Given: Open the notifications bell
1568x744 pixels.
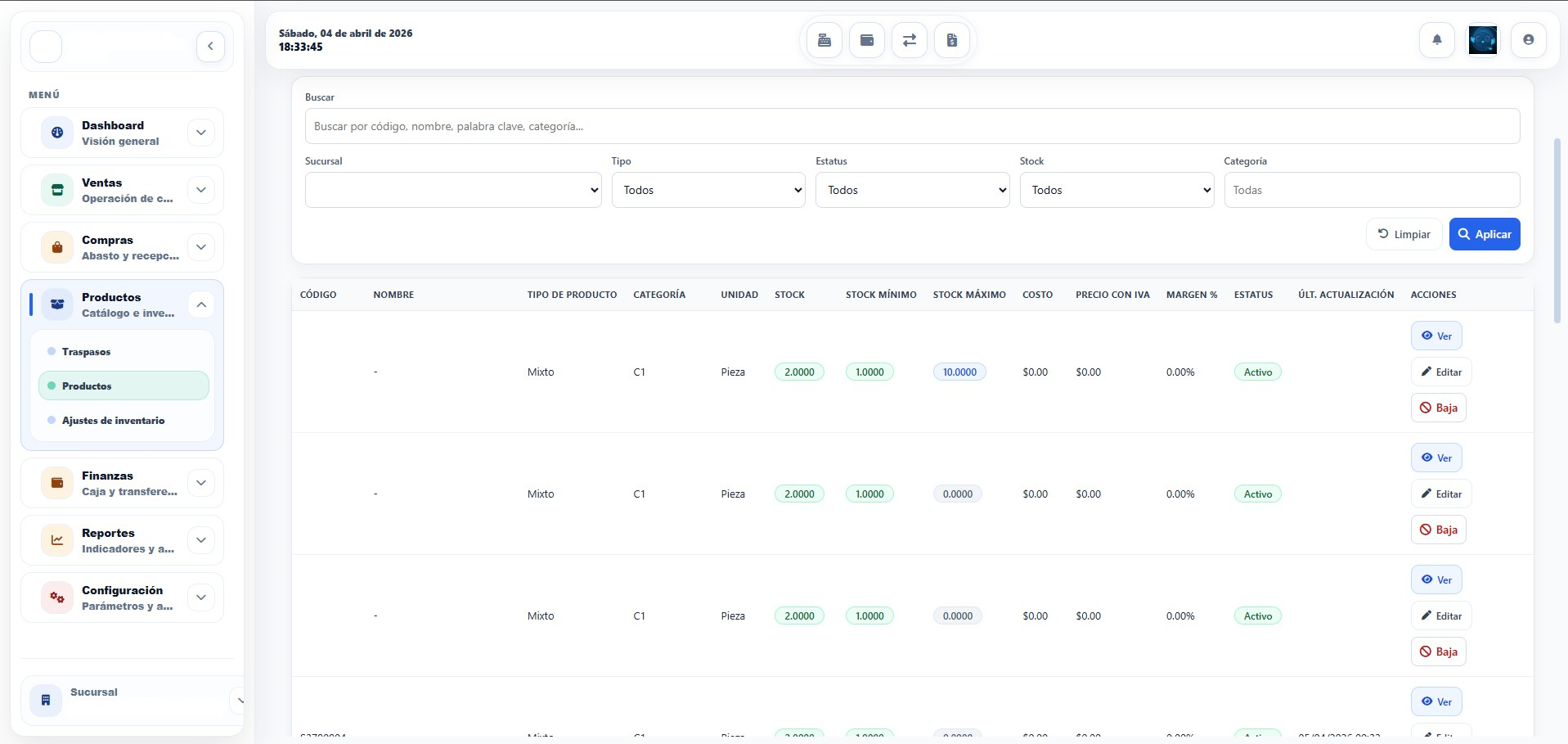Looking at the screenshot, I should (1437, 40).
